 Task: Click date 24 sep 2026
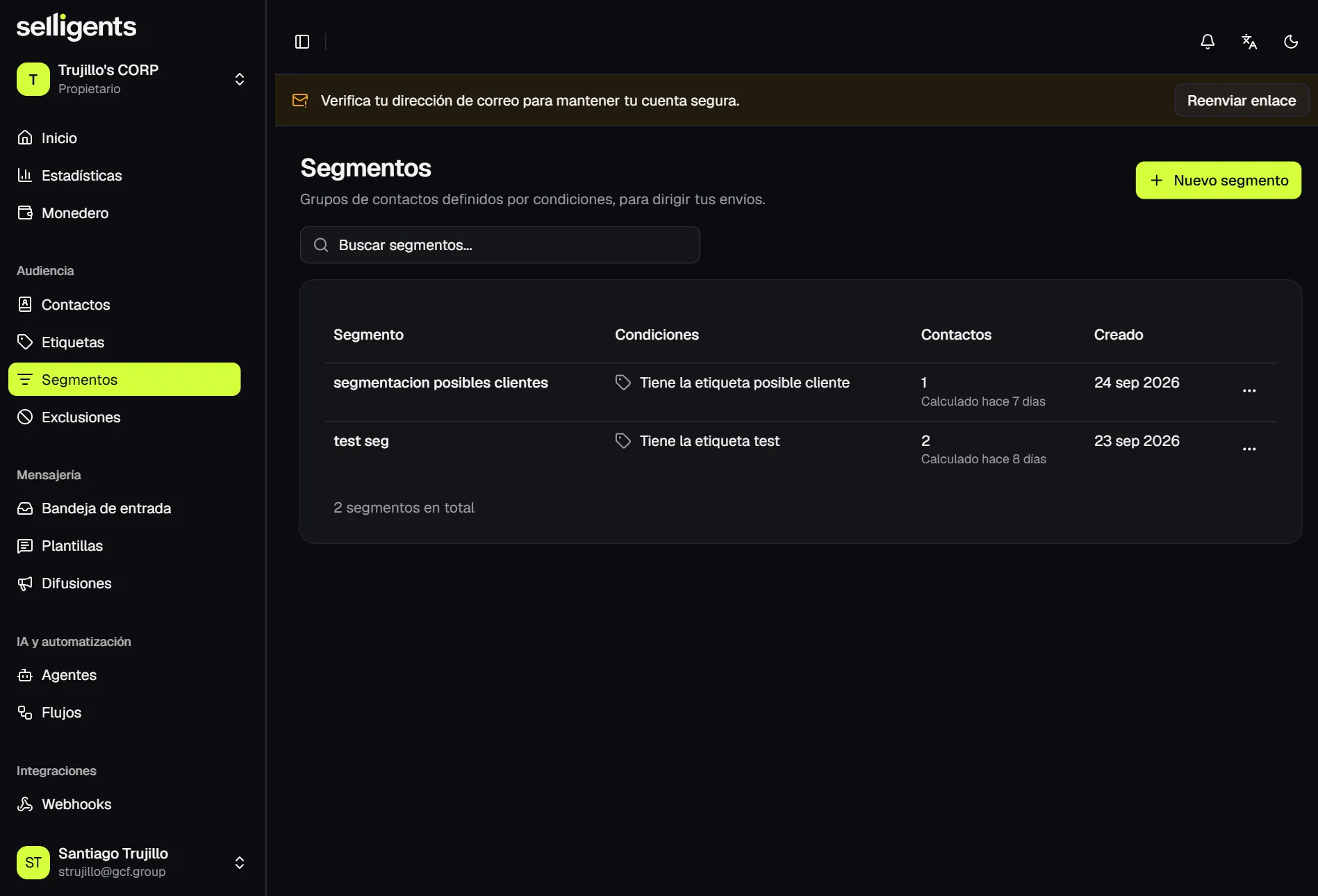tap(1137, 383)
